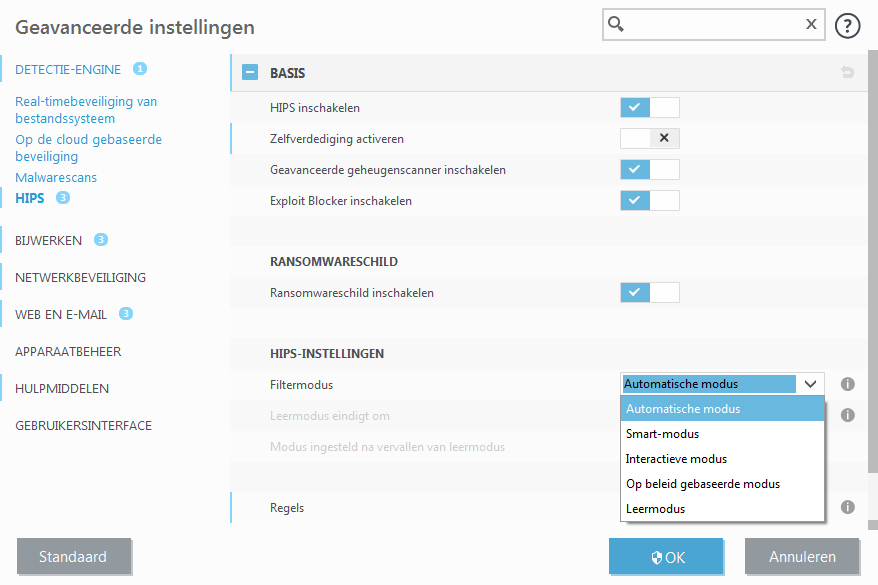Click info icon beside Leermodus eindigt om
The height and width of the screenshot is (585, 878).
(x=847, y=415)
